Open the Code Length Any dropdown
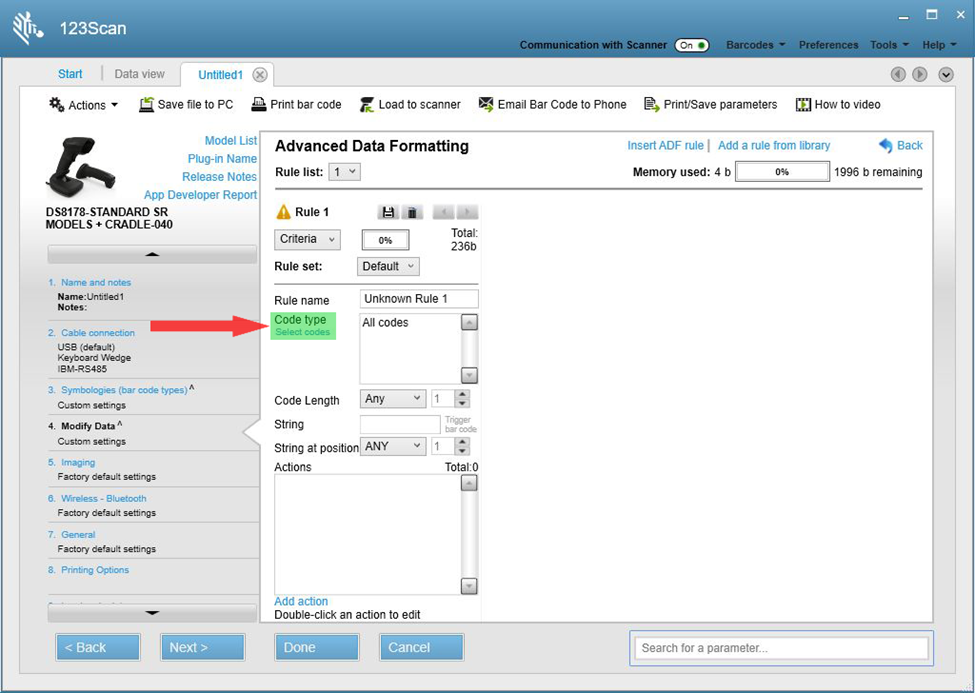The width and height of the screenshot is (975, 693). [392, 398]
